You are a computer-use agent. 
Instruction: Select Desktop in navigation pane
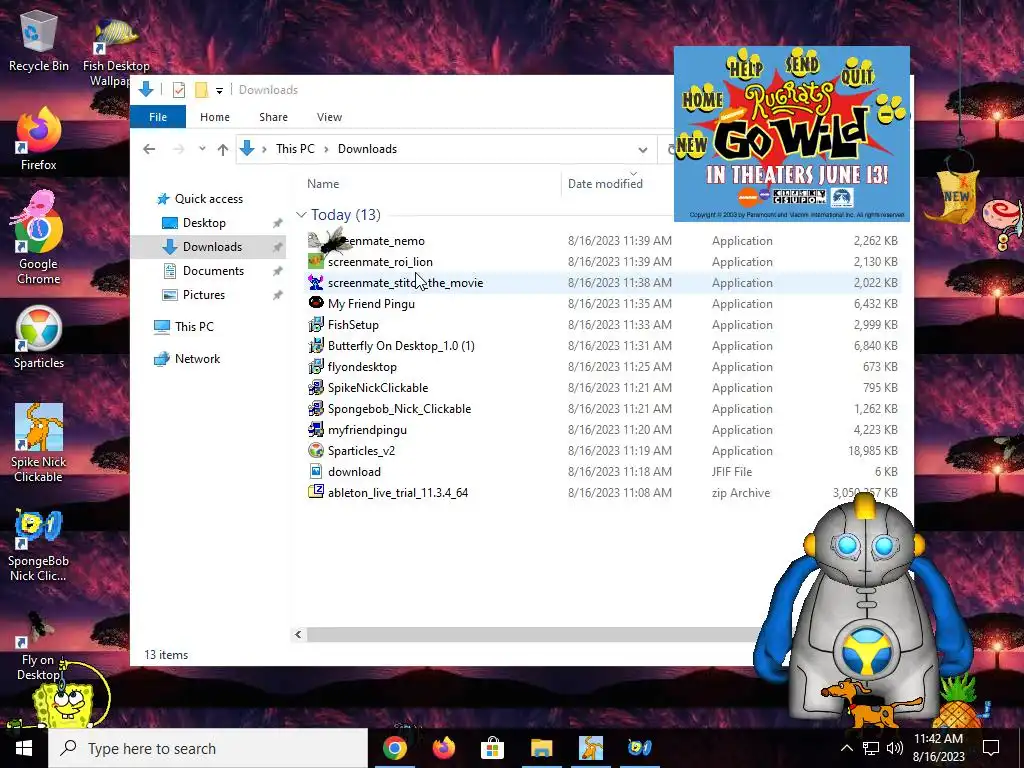pos(204,223)
